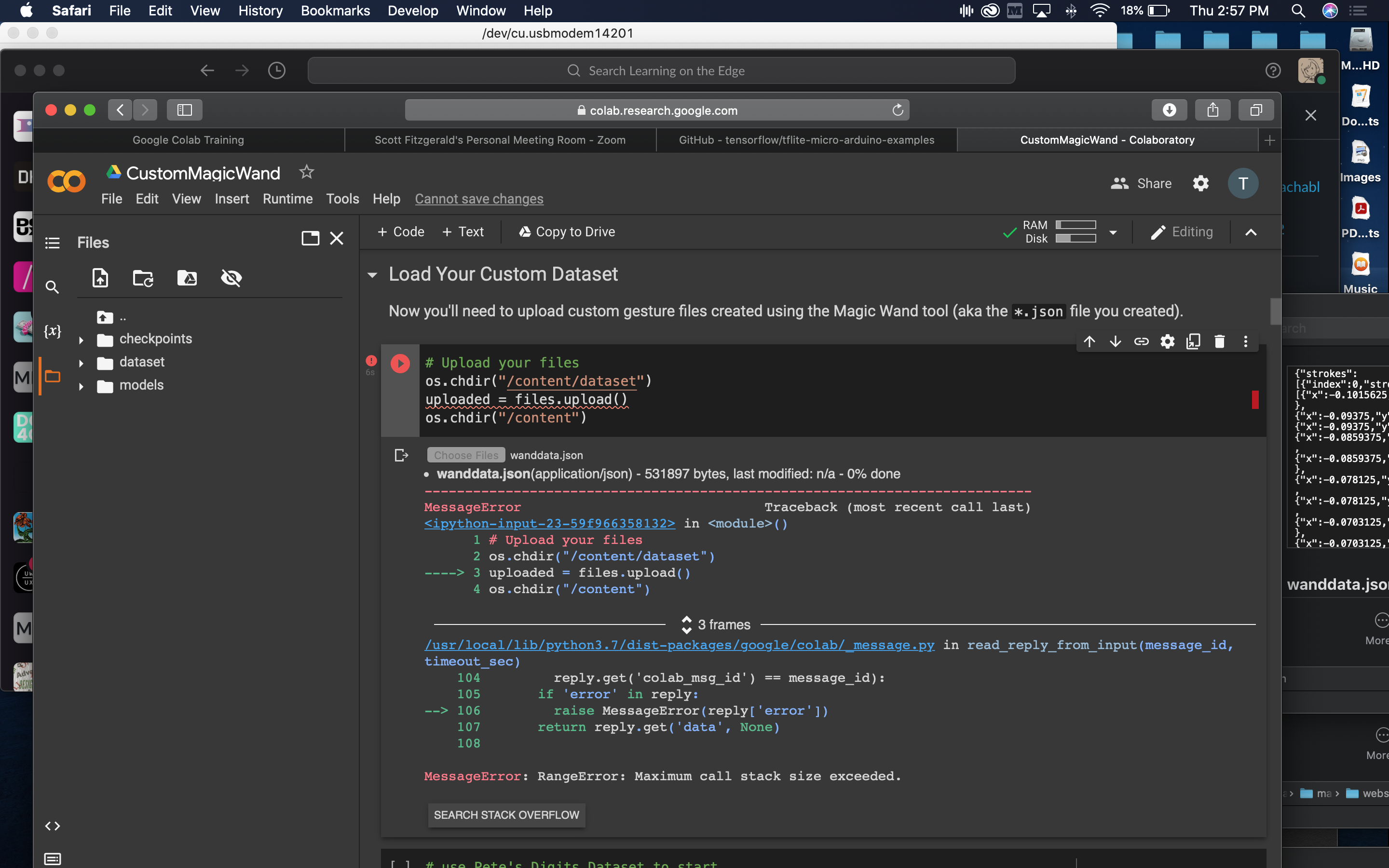Screen dimensions: 1389x868
Task: Copy link to cell icon
Action: pyautogui.click(x=1141, y=341)
